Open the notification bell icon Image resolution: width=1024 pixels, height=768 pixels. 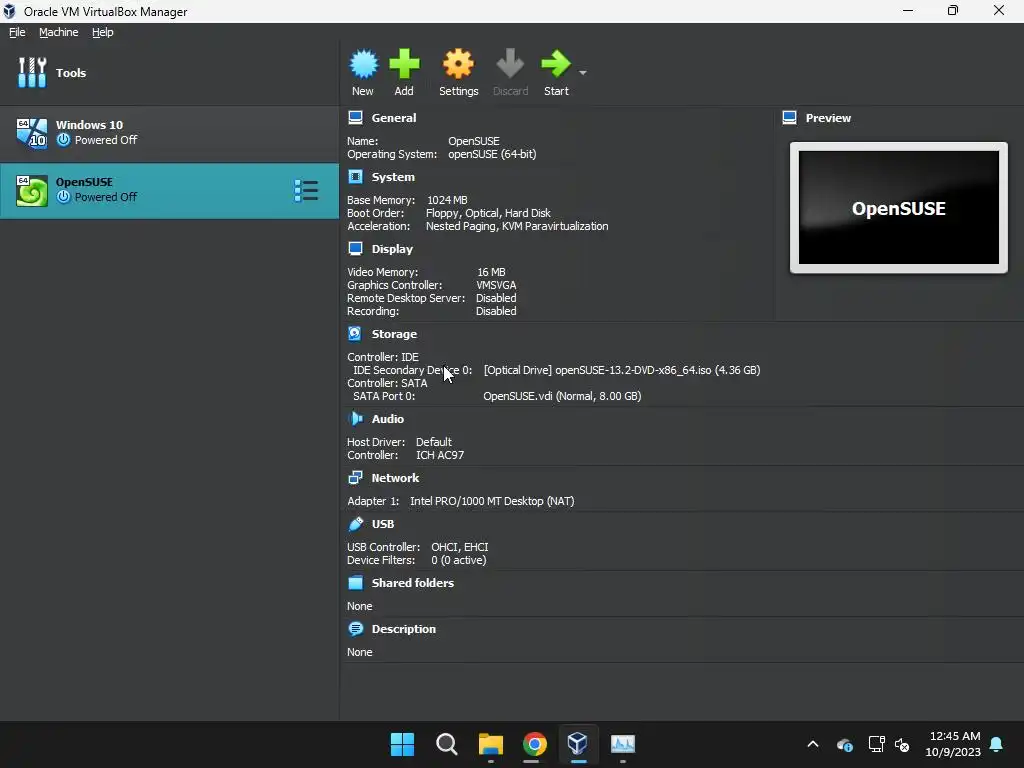[997, 744]
